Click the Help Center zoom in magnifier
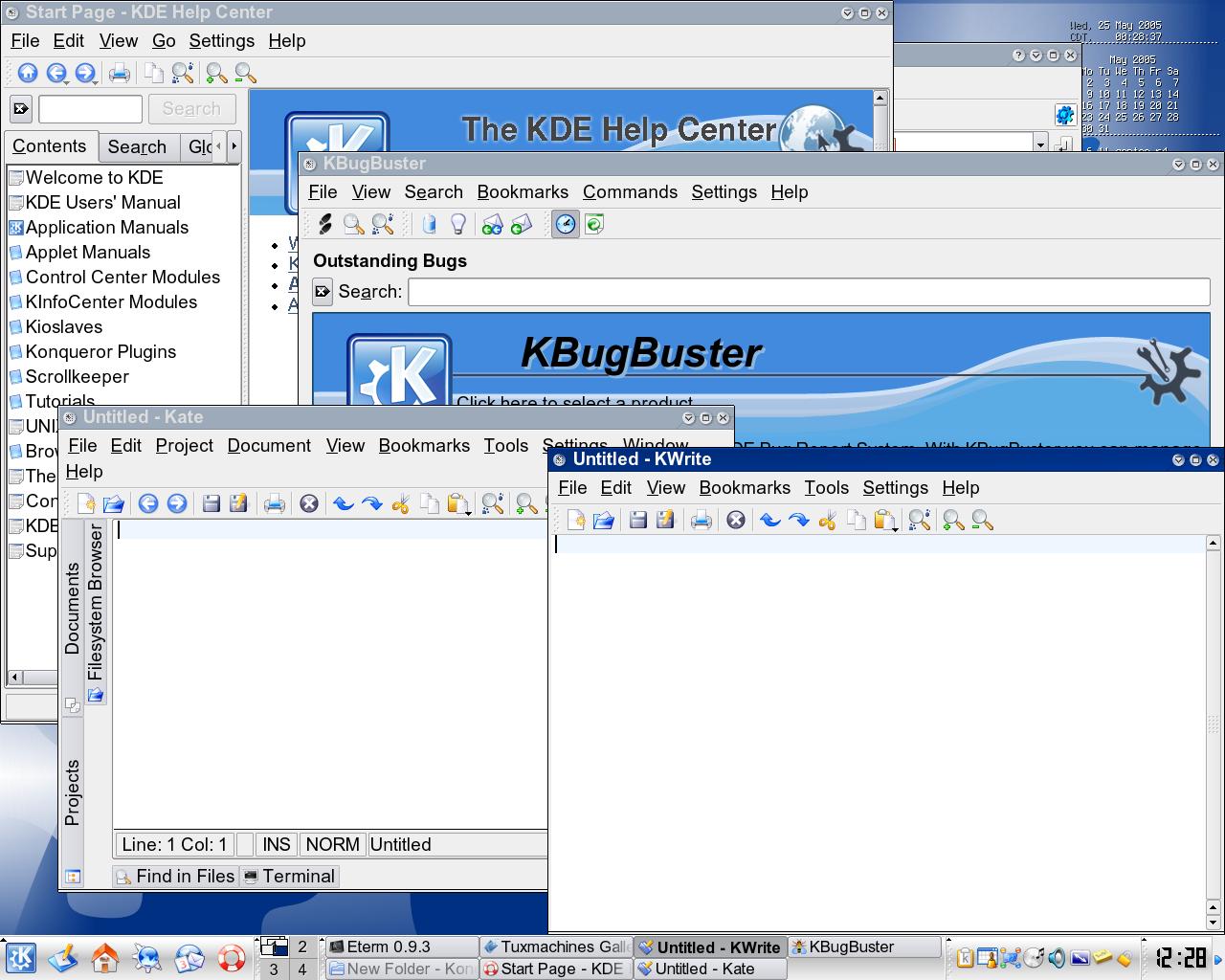The height and width of the screenshot is (980, 1225). (x=216, y=73)
